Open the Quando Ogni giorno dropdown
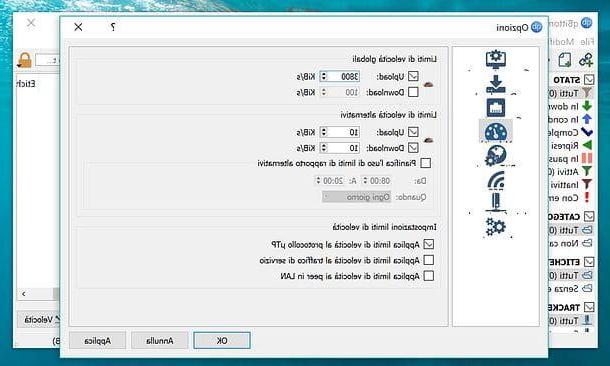 coord(356,197)
